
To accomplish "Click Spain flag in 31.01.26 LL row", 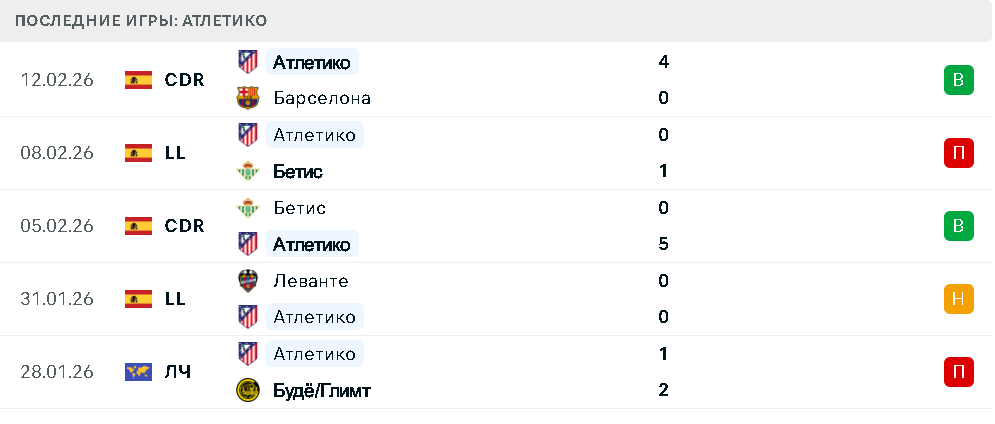I will 138,299.
